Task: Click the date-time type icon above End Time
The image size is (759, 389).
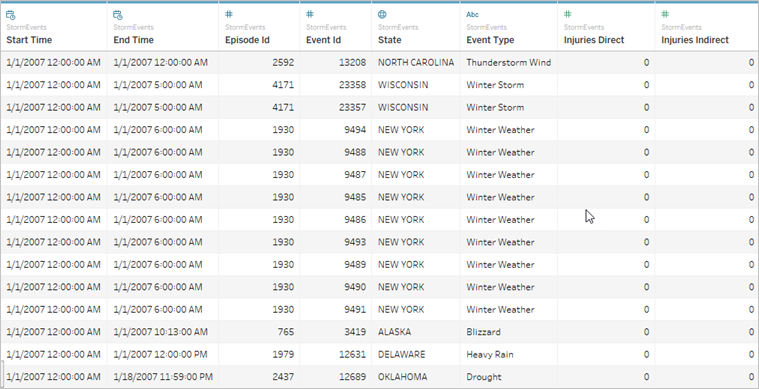Action: 118,15
